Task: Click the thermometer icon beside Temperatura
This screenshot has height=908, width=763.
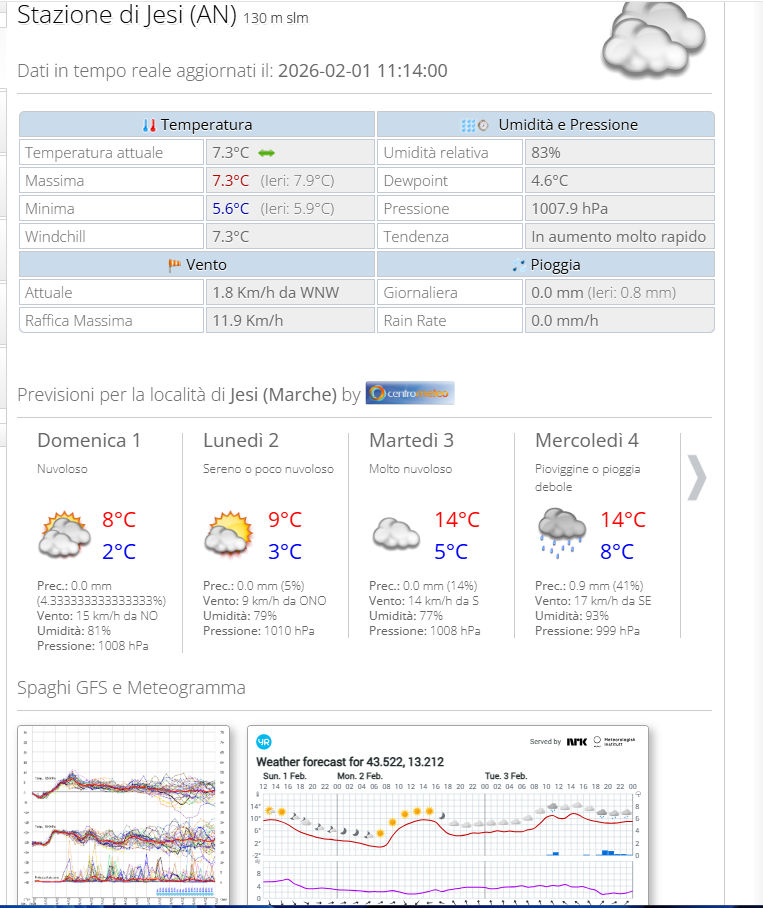Action: pyautogui.click(x=149, y=125)
